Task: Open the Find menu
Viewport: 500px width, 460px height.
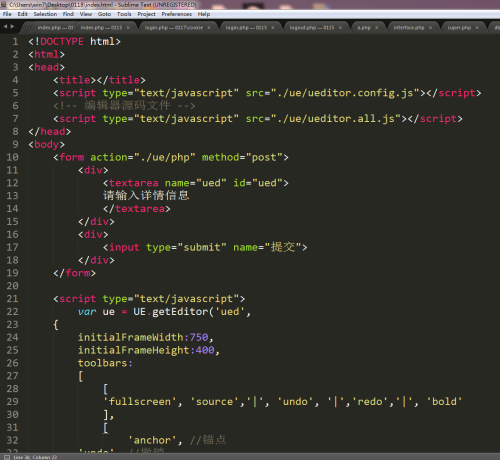Action: pyautogui.click(x=68, y=14)
